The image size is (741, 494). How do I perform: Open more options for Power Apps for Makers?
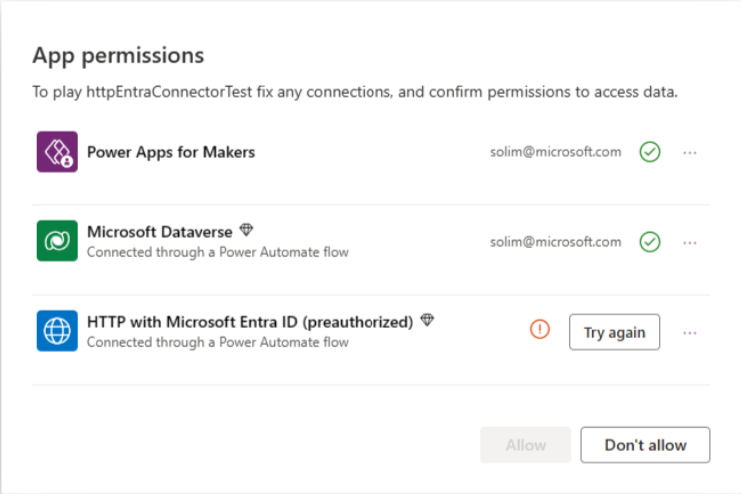tap(689, 153)
